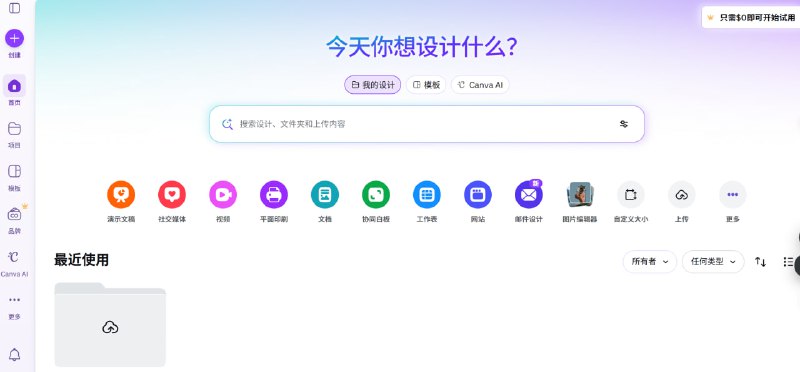Open the Home sidebar item
This screenshot has height=372, width=800.
point(14,86)
